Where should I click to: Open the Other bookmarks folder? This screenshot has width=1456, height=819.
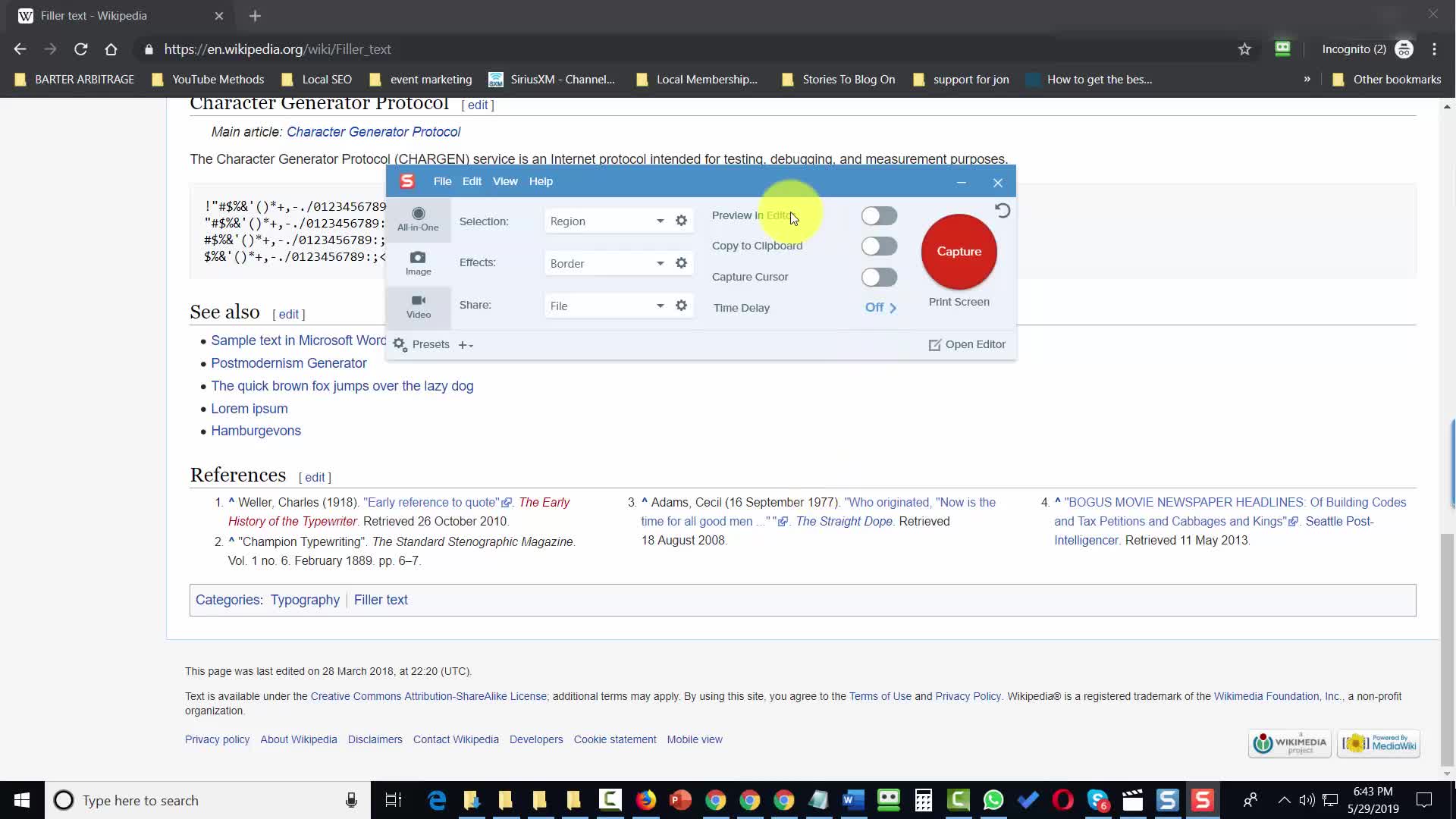coord(1386,79)
